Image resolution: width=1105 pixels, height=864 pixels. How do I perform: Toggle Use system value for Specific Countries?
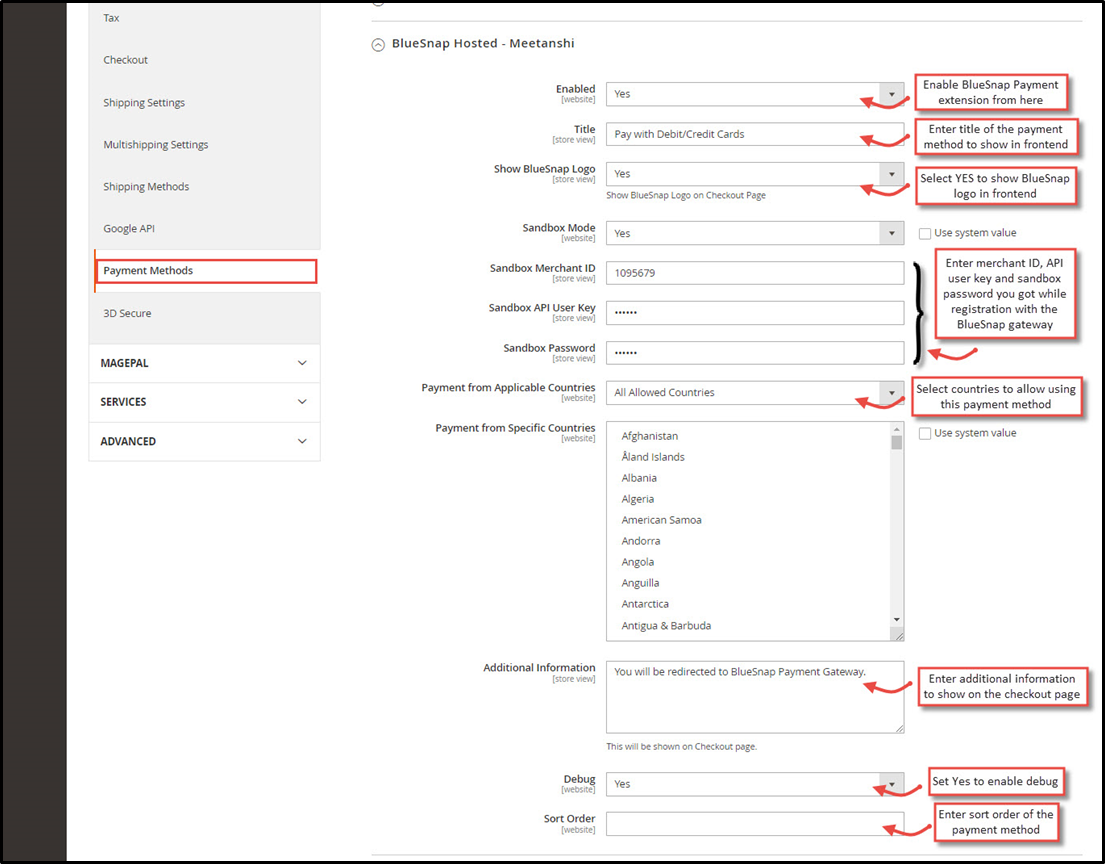tap(925, 433)
